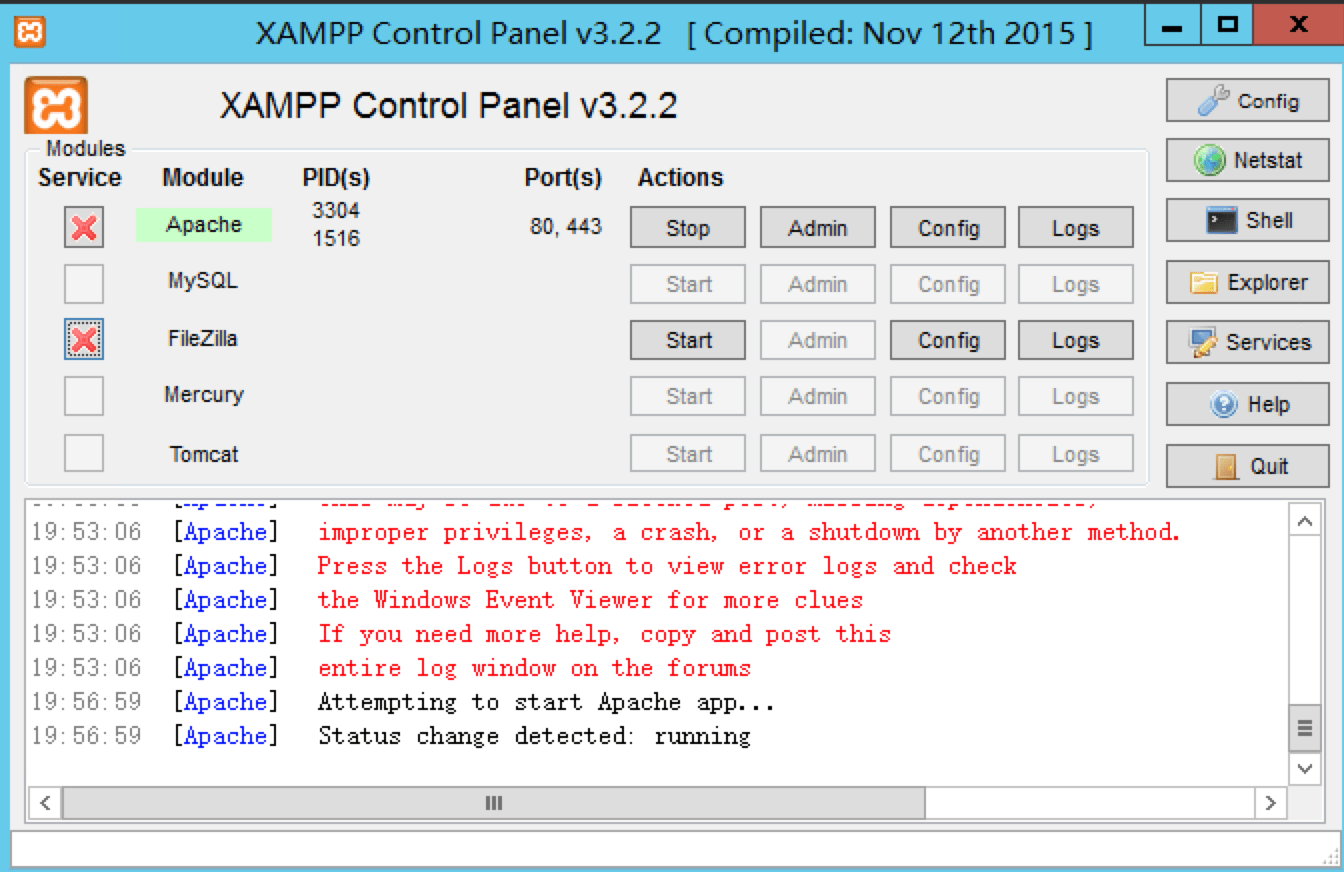Screen dimensions: 1344x872
Task: Toggle the Tomcat service checkbox
Action: 84,452
